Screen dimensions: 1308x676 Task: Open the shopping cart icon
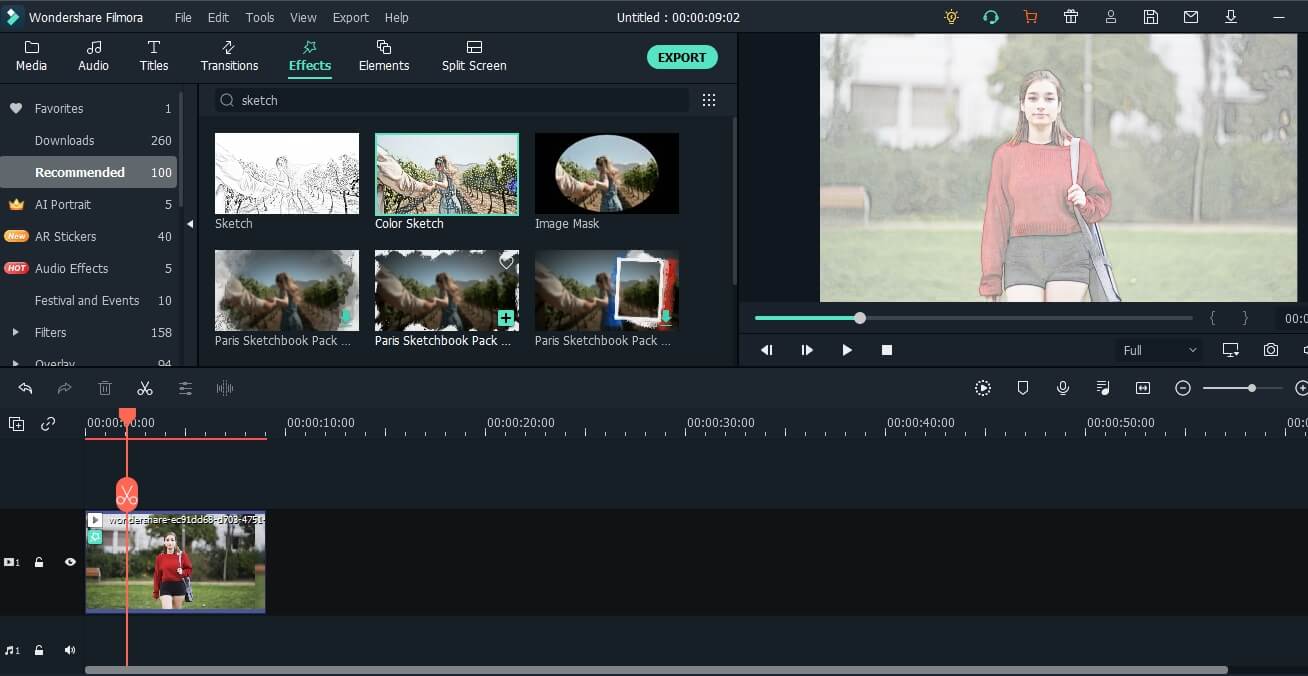(1031, 17)
